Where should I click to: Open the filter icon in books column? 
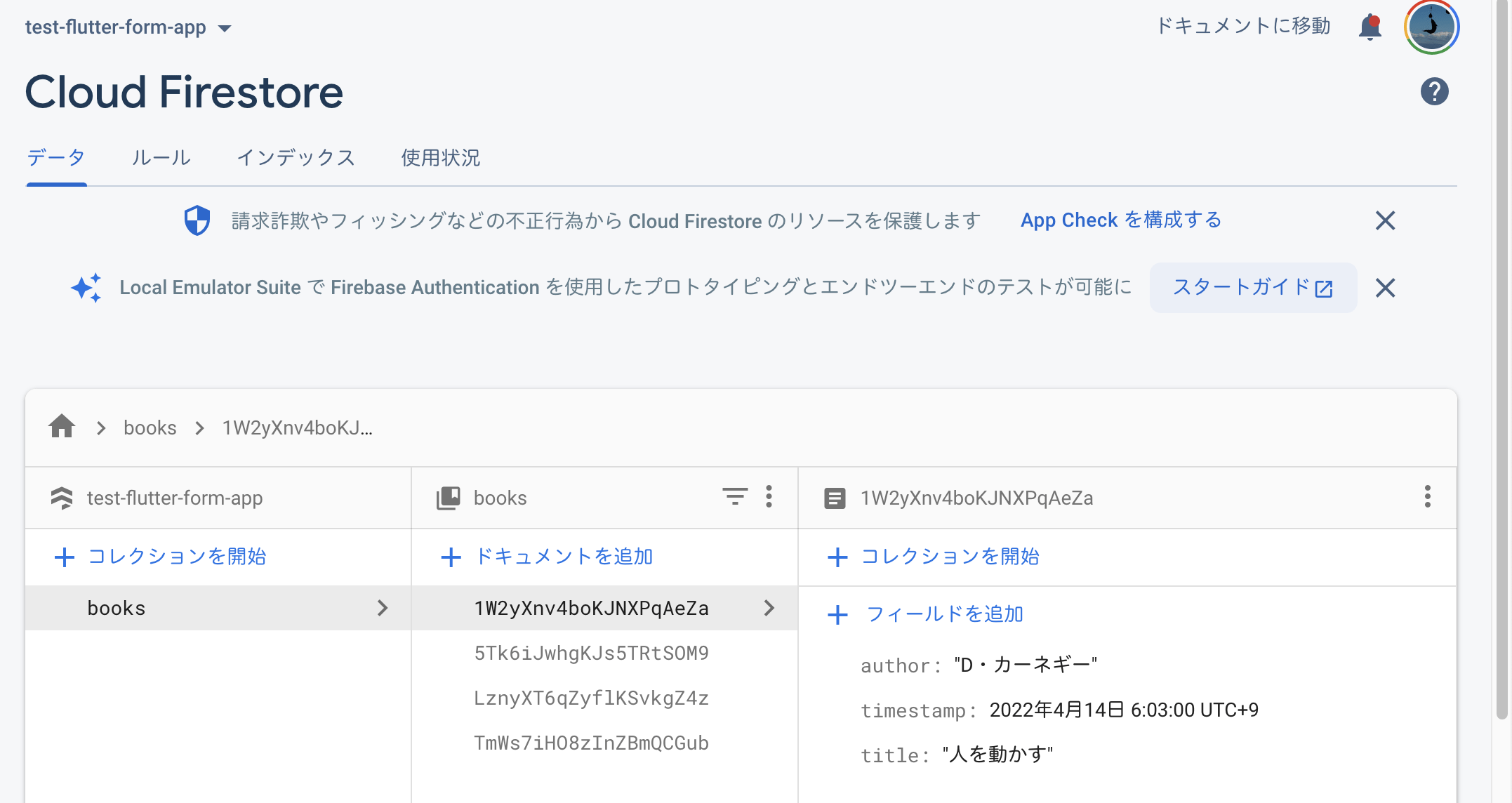735,496
